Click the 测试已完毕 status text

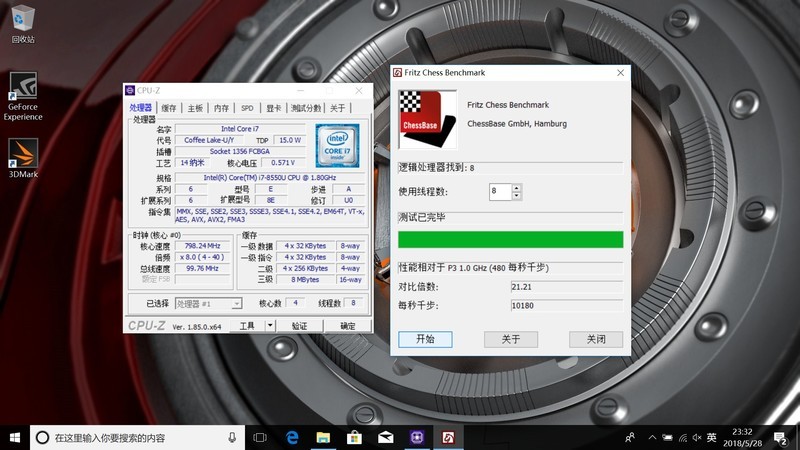point(422,217)
